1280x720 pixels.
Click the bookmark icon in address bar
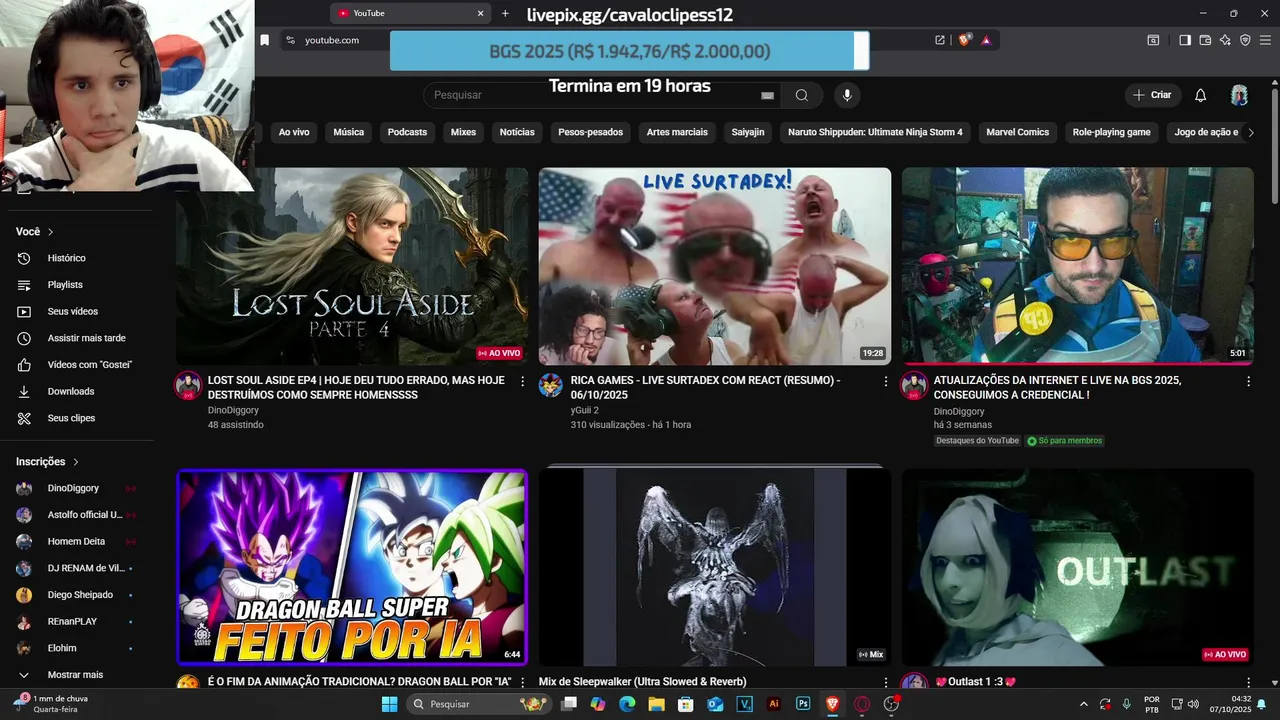point(264,40)
